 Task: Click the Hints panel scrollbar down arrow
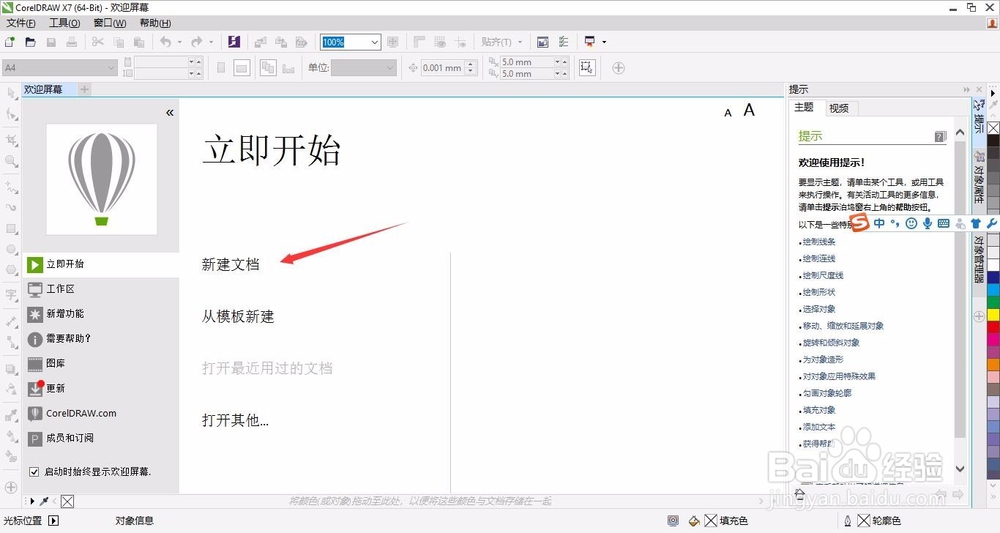960,469
